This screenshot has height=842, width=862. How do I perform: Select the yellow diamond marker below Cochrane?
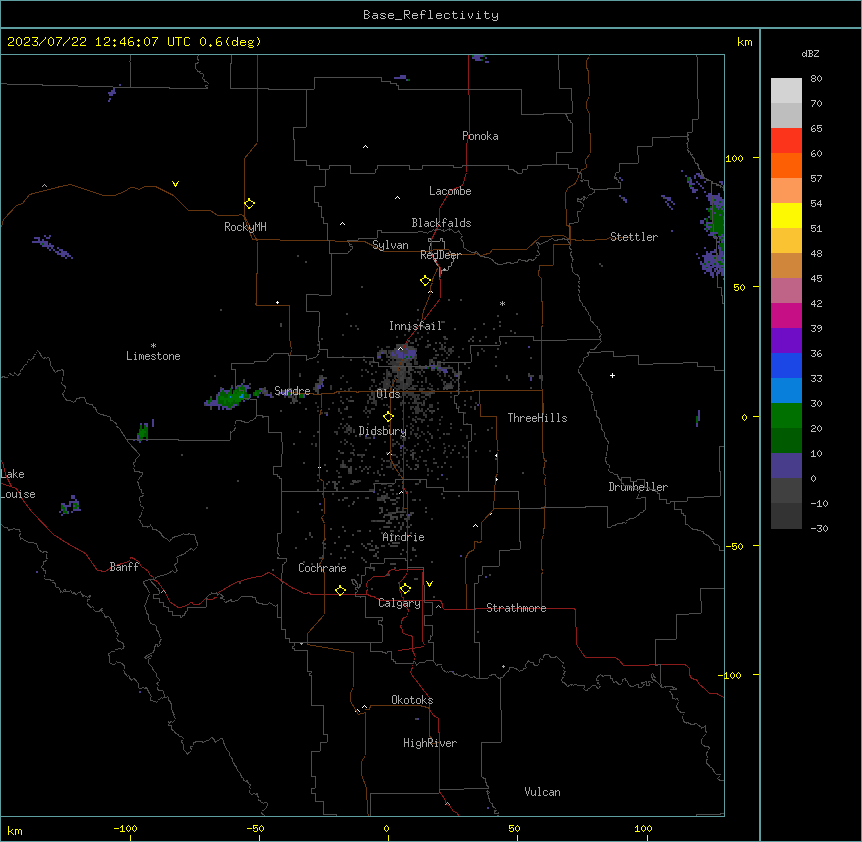(x=340, y=590)
